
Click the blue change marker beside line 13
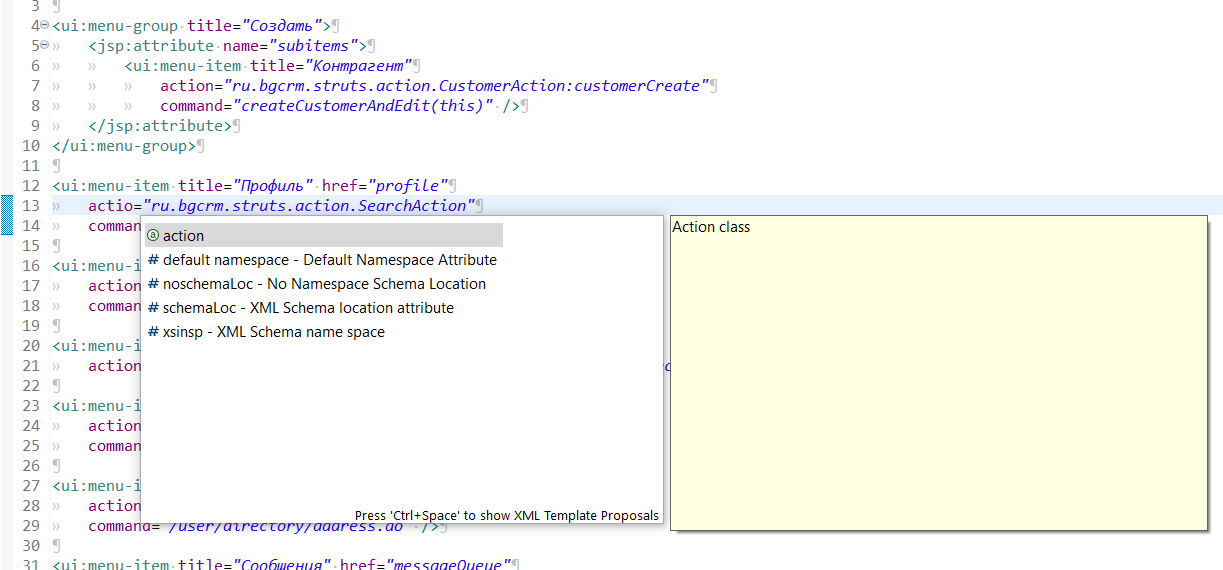tap(6, 215)
